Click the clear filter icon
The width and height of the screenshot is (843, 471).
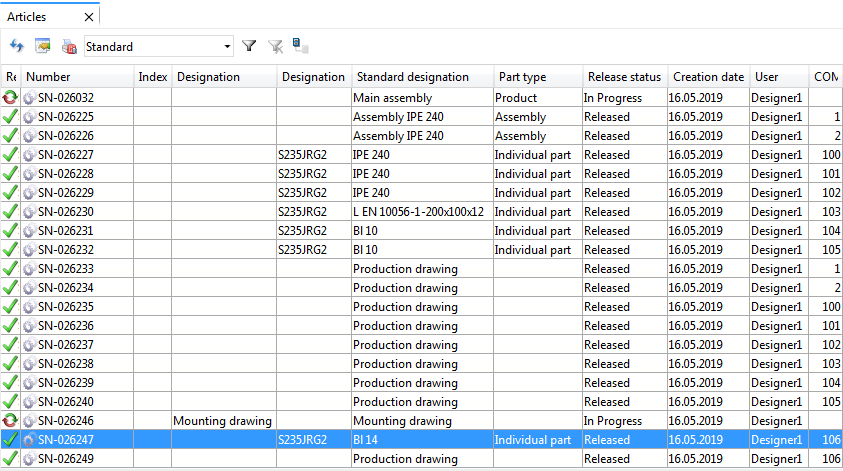pyautogui.click(x=276, y=46)
